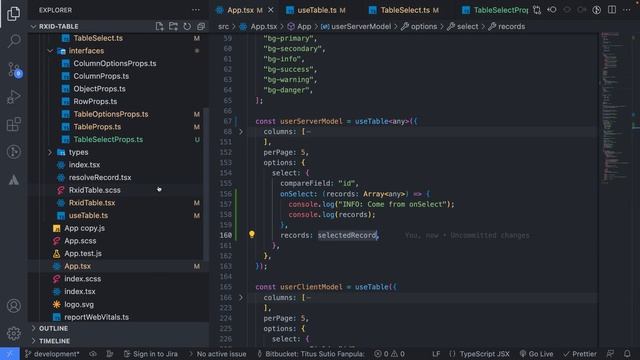
Task: Click the records breadcrumb segment
Action: point(507,27)
